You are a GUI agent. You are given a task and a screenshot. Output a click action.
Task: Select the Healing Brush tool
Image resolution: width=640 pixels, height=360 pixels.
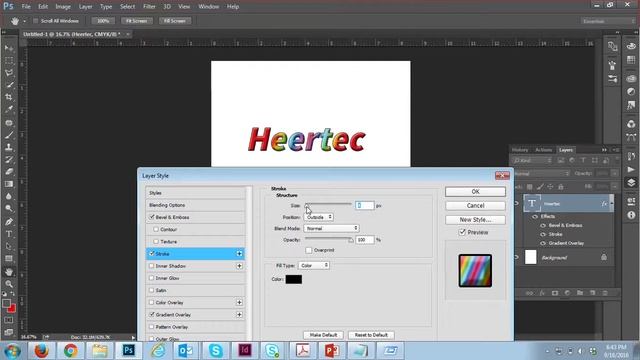9,122
